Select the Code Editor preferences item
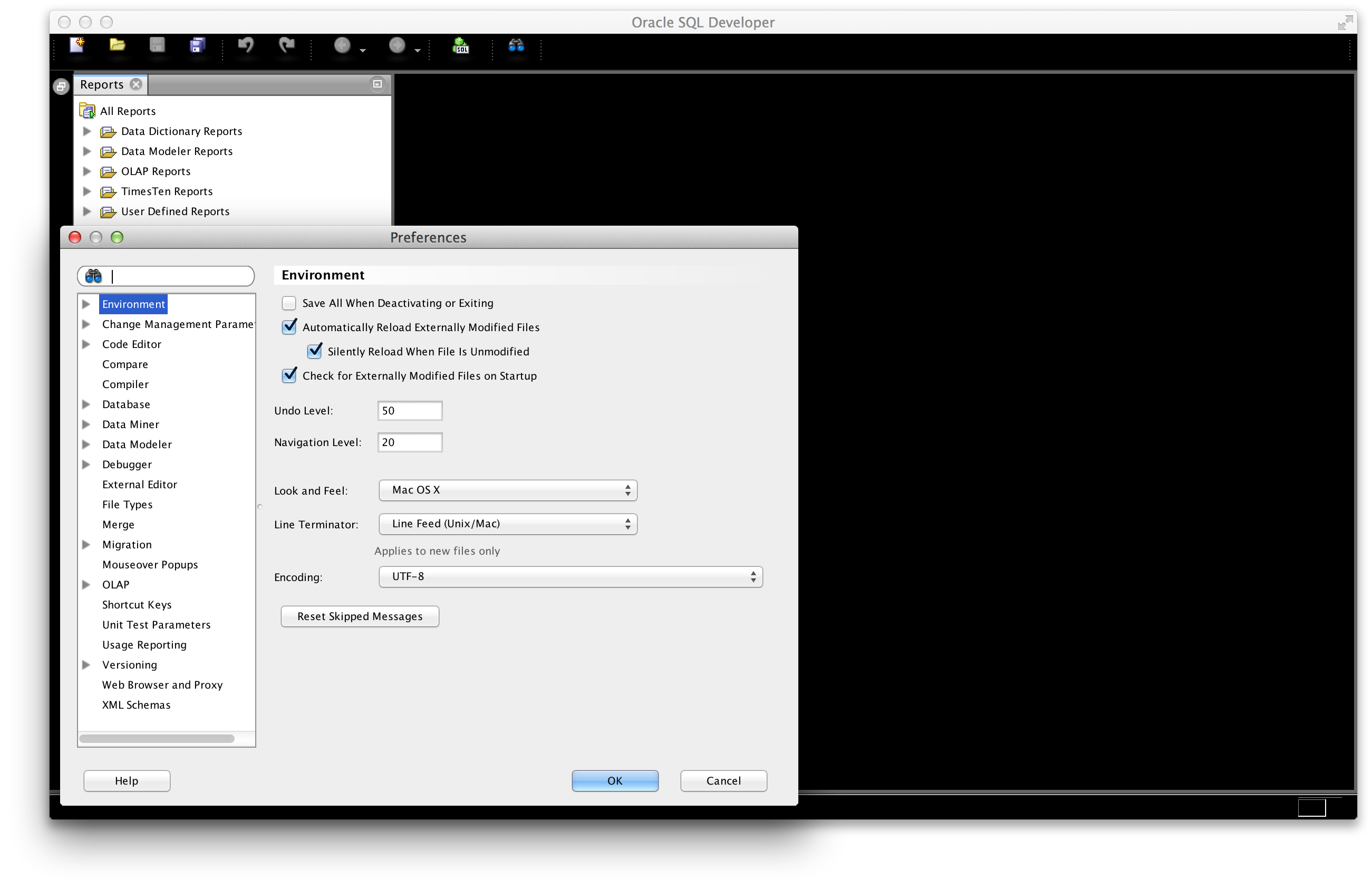This screenshot has height=889, width=1372. (132, 344)
